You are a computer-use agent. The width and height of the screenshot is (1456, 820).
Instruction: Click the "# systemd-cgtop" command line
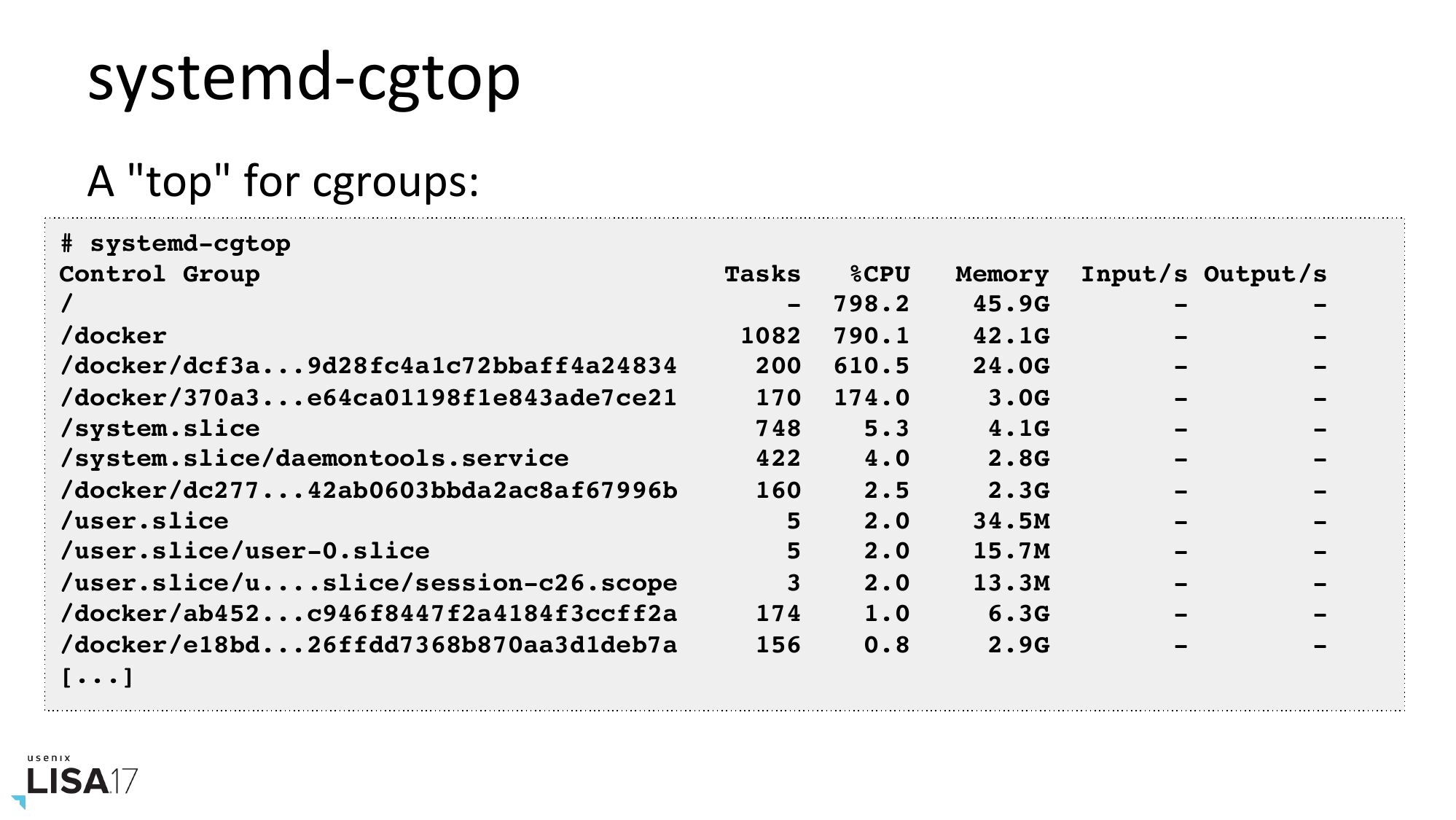point(175,243)
